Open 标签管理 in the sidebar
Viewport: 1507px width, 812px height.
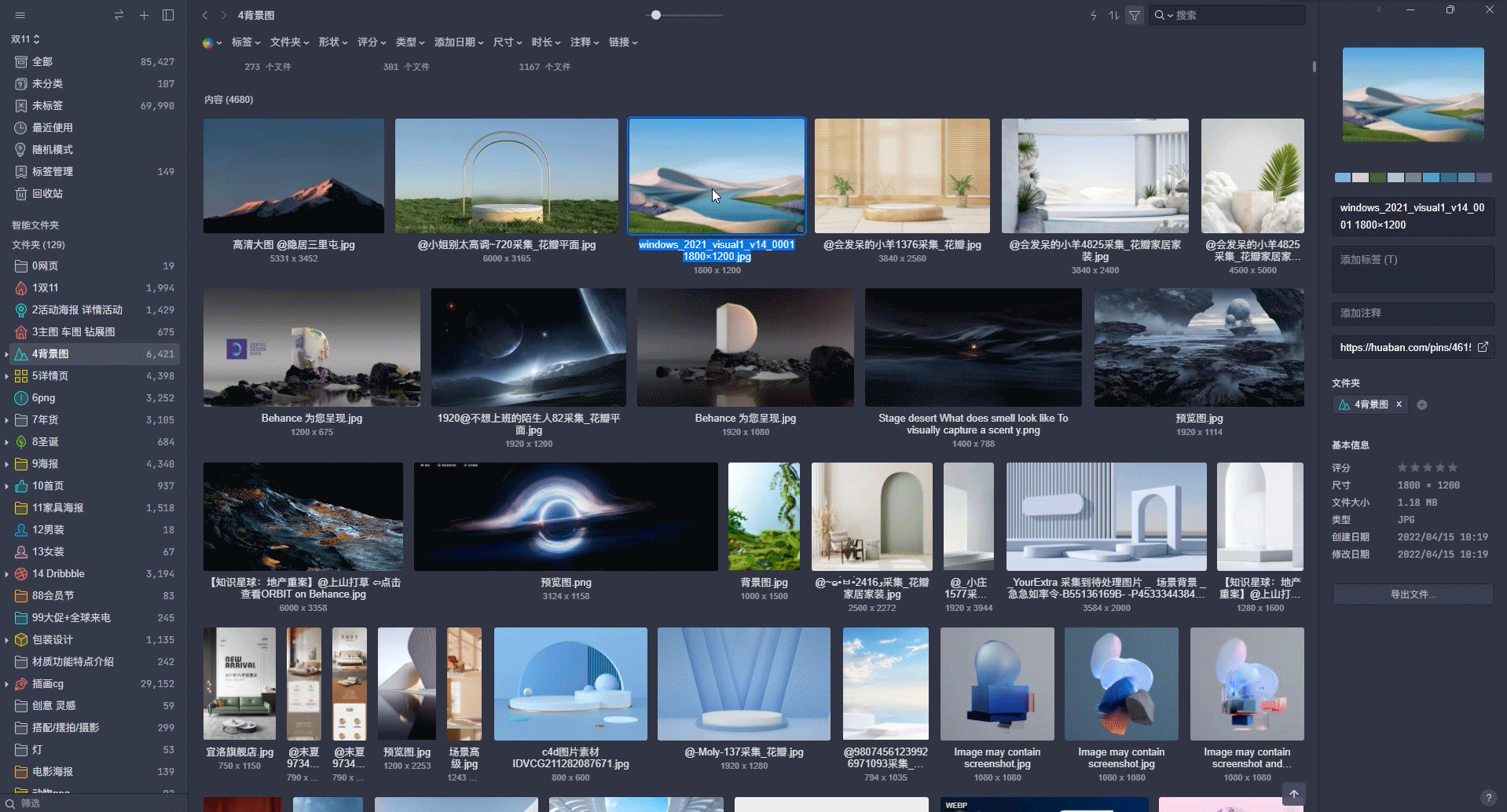click(x=94, y=171)
